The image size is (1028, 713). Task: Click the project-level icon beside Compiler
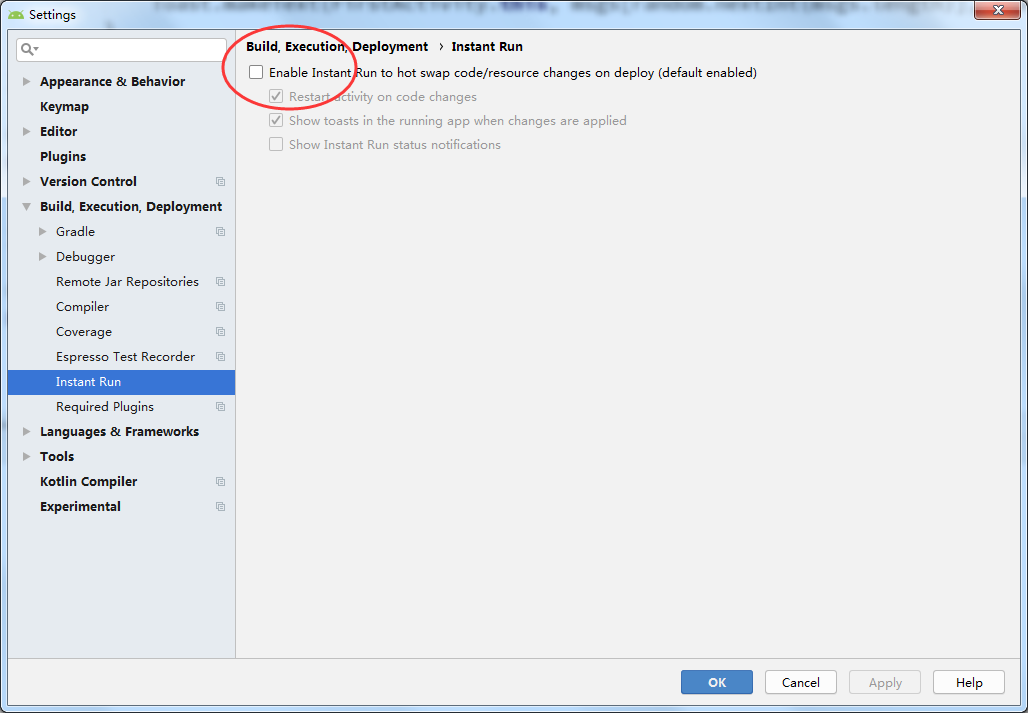221,307
